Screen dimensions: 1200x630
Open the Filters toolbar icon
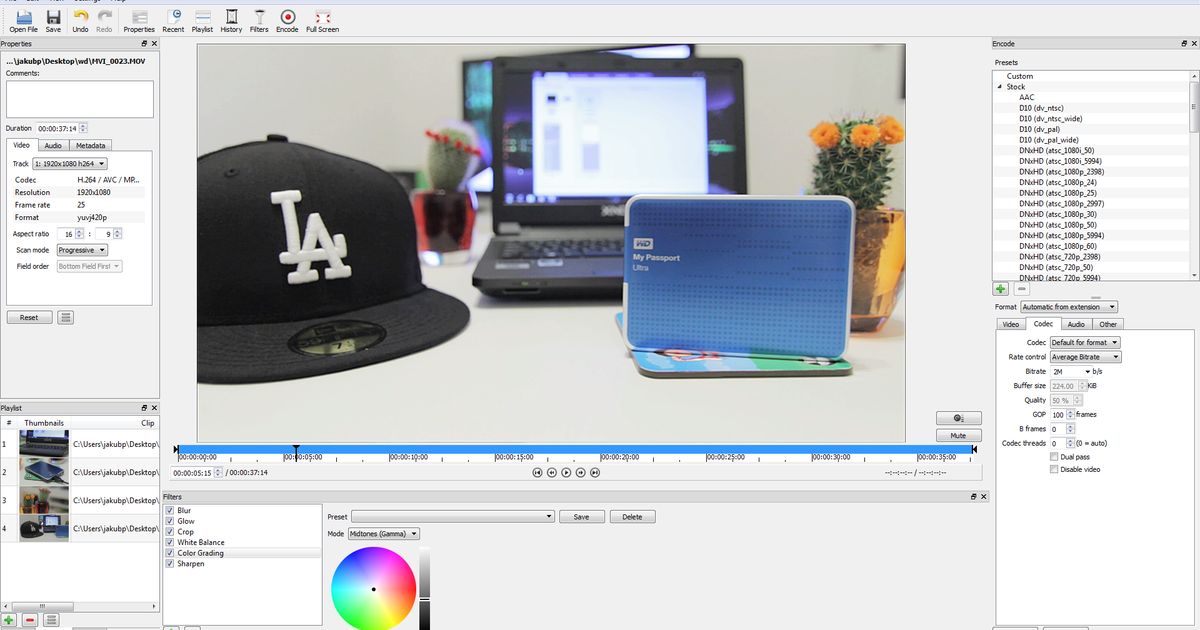tap(259, 18)
